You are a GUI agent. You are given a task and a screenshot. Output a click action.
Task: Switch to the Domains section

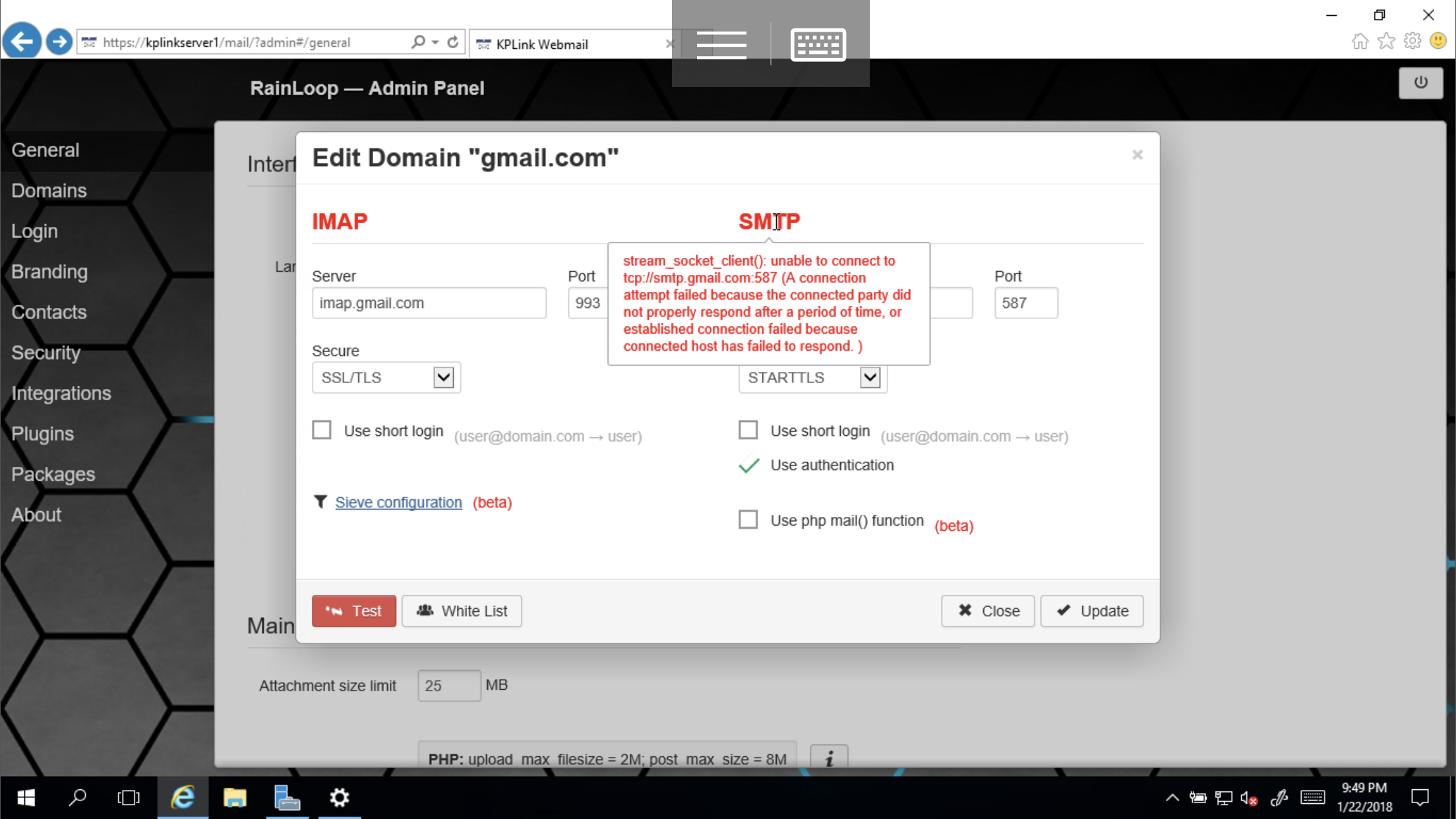(x=48, y=190)
